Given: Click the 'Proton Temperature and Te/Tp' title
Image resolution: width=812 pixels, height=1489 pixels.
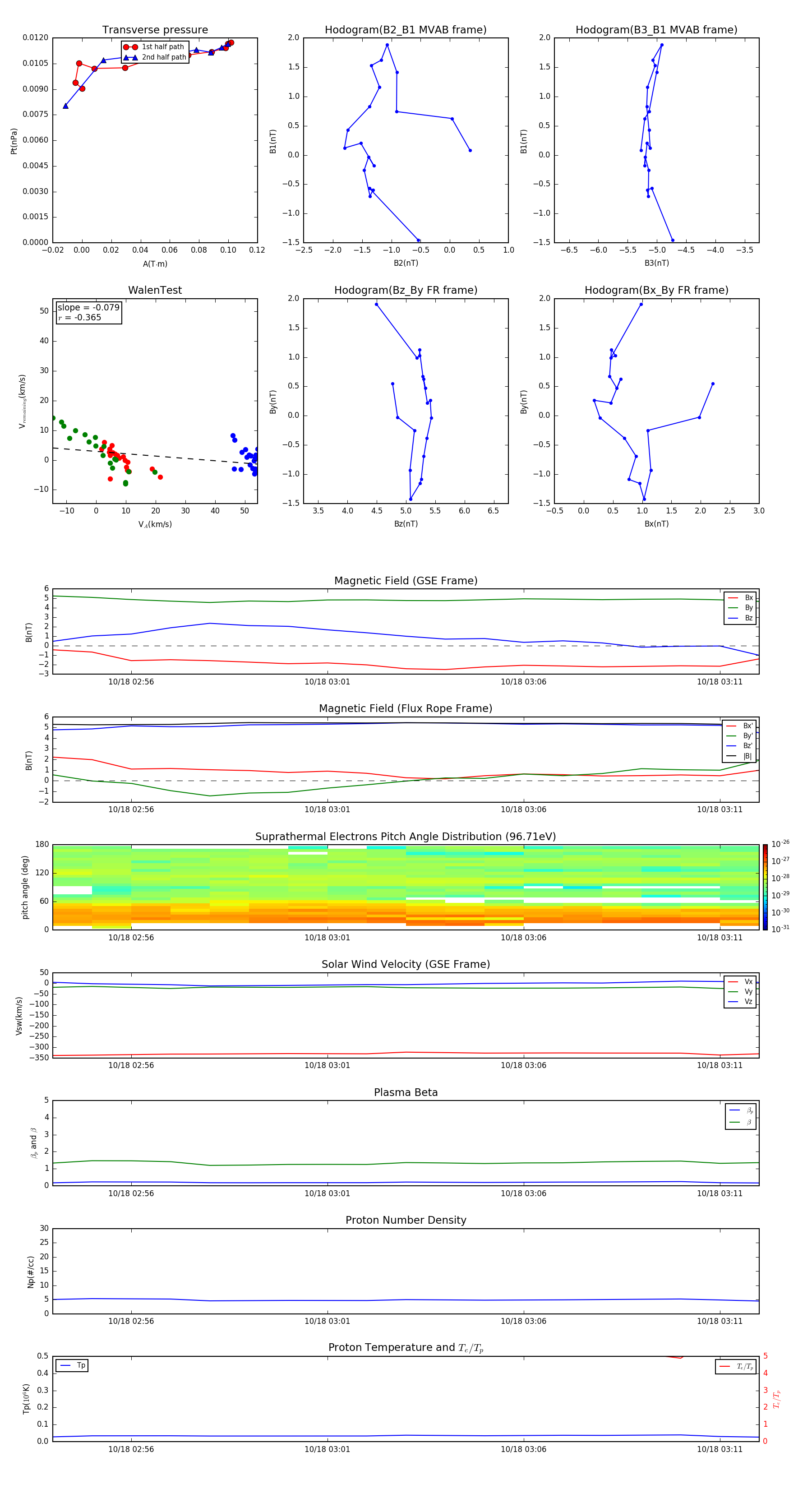Looking at the screenshot, I should pyautogui.click(x=406, y=1348).
